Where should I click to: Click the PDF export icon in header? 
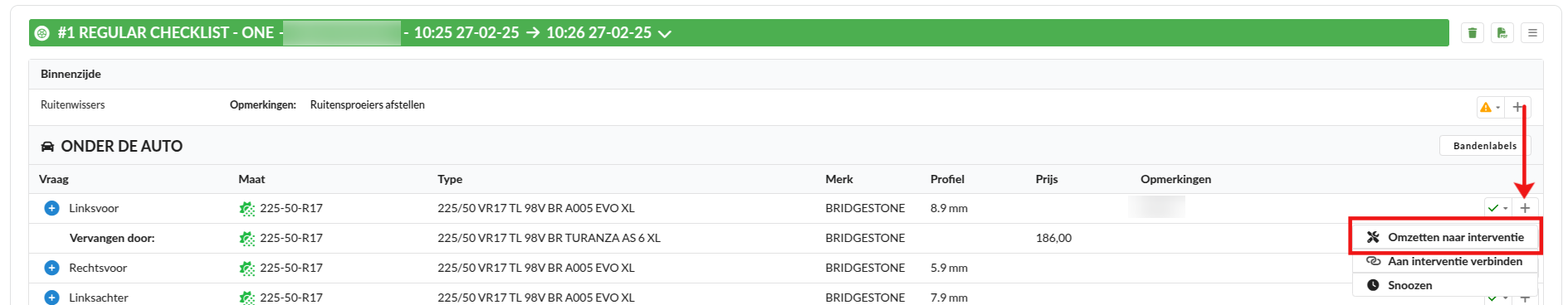coord(1502,33)
